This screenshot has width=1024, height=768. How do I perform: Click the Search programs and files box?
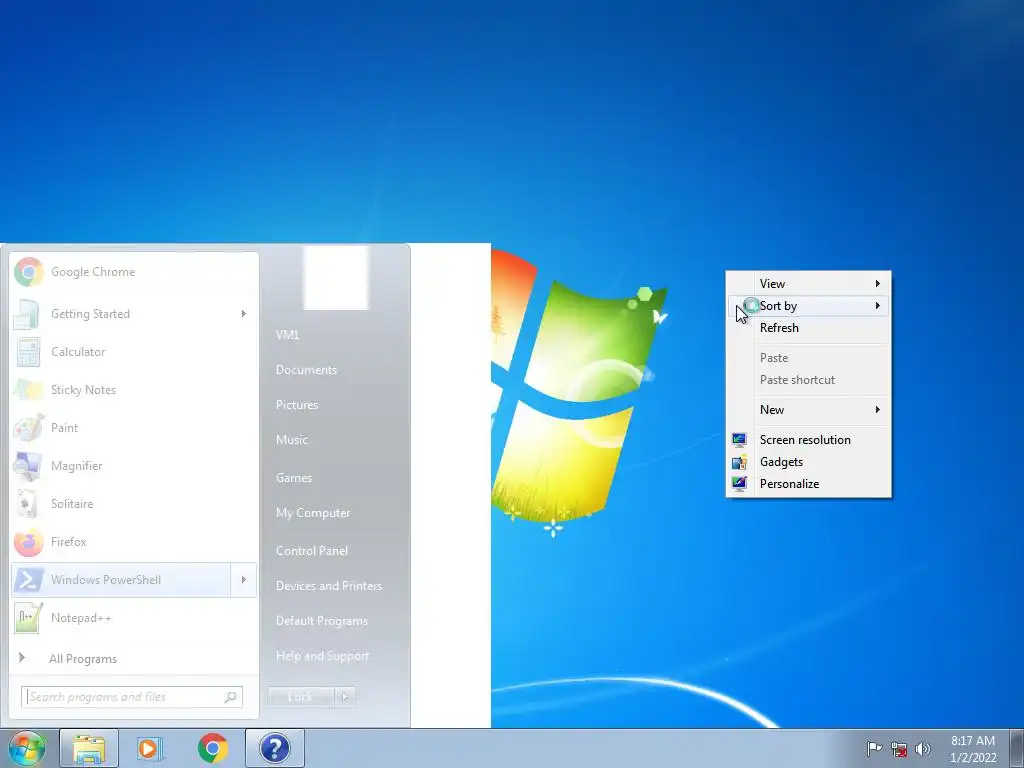point(132,697)
